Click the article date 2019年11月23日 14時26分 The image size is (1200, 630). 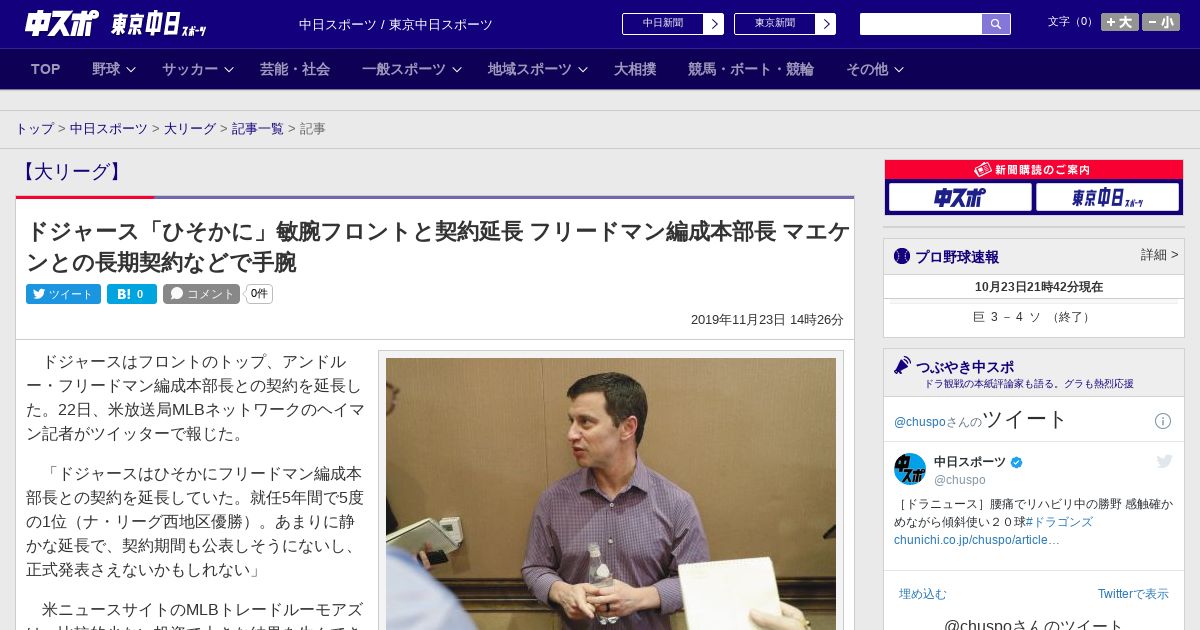coord(767,320)
